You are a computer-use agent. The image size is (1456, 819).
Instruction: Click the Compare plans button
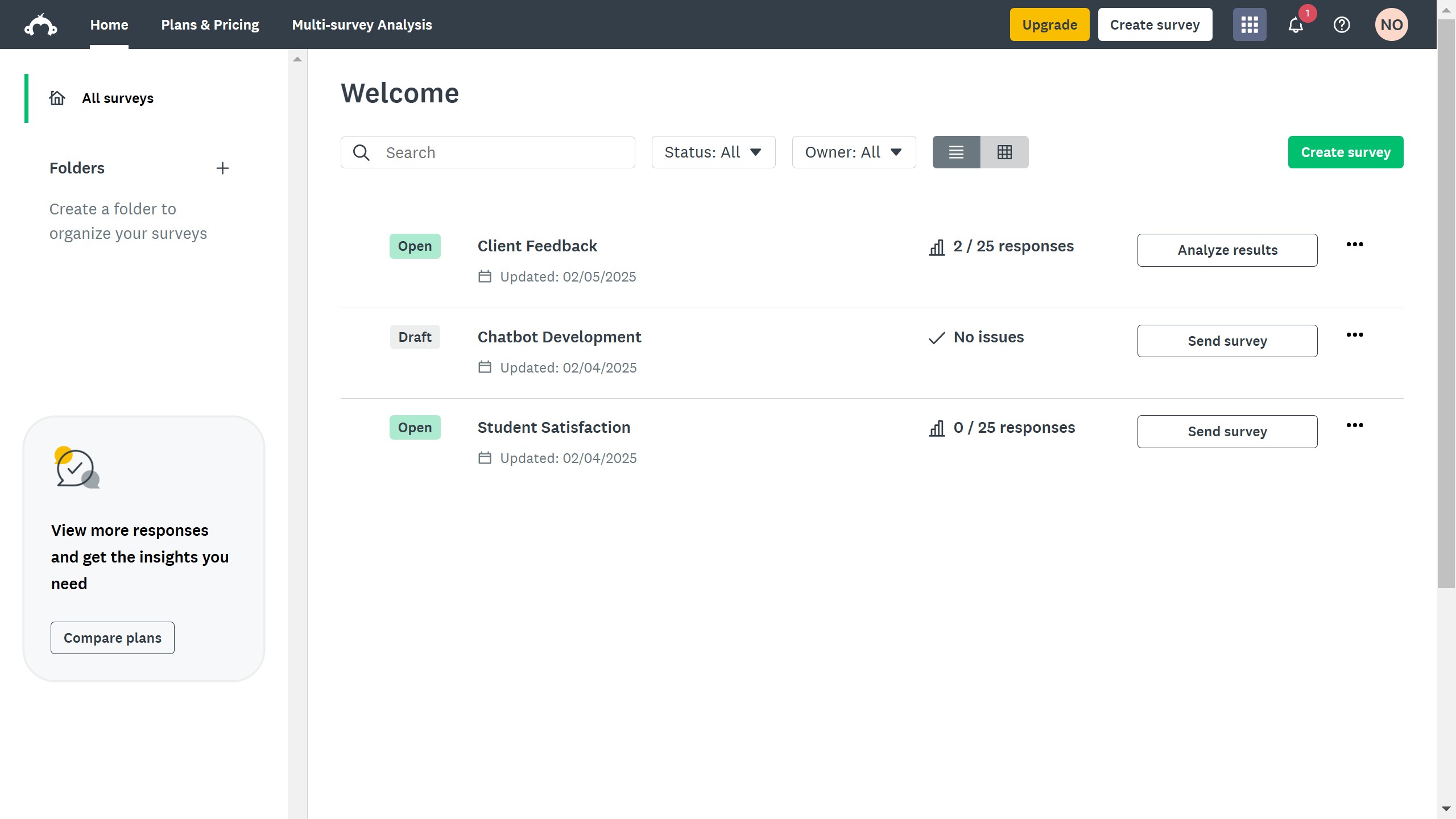pyautogui.click(x=113, y=638)
